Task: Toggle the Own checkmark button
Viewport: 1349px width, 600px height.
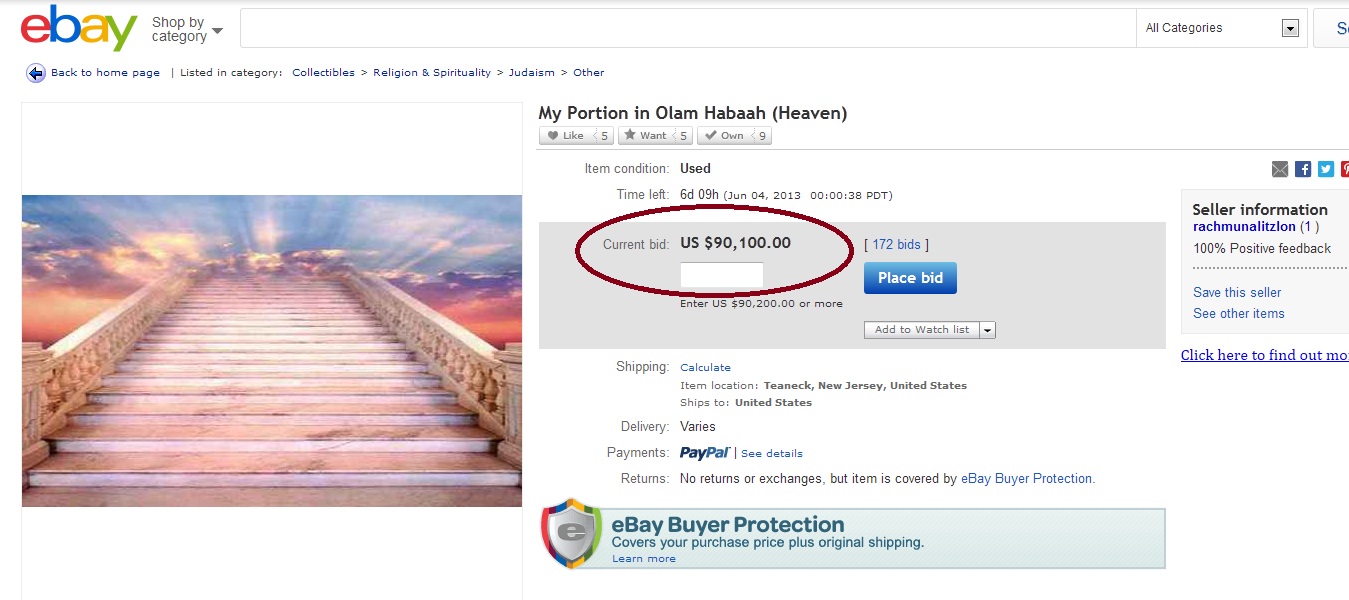Action: 724,136
